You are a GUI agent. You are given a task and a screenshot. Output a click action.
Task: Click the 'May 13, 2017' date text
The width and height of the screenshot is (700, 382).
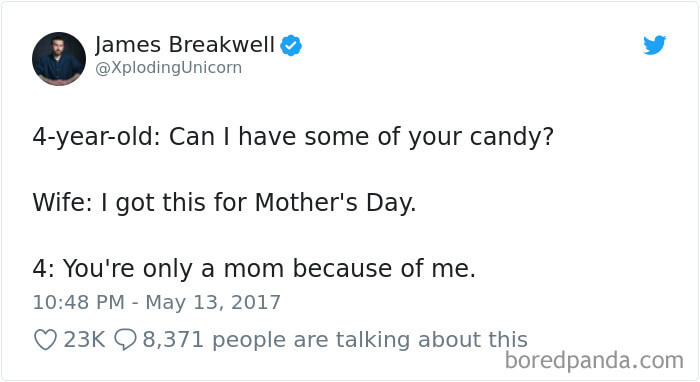[x=213, y=303]
